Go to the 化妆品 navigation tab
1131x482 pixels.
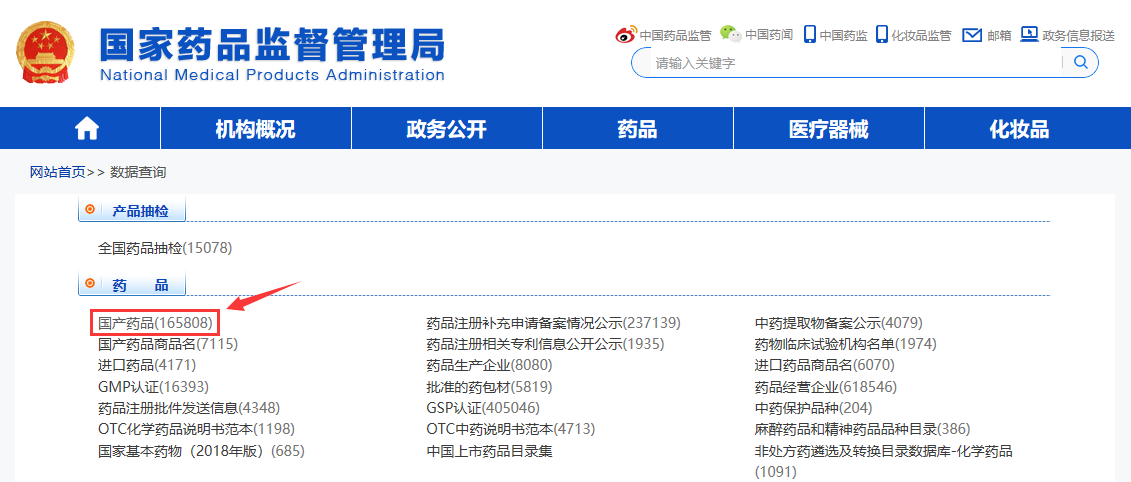1019,129
